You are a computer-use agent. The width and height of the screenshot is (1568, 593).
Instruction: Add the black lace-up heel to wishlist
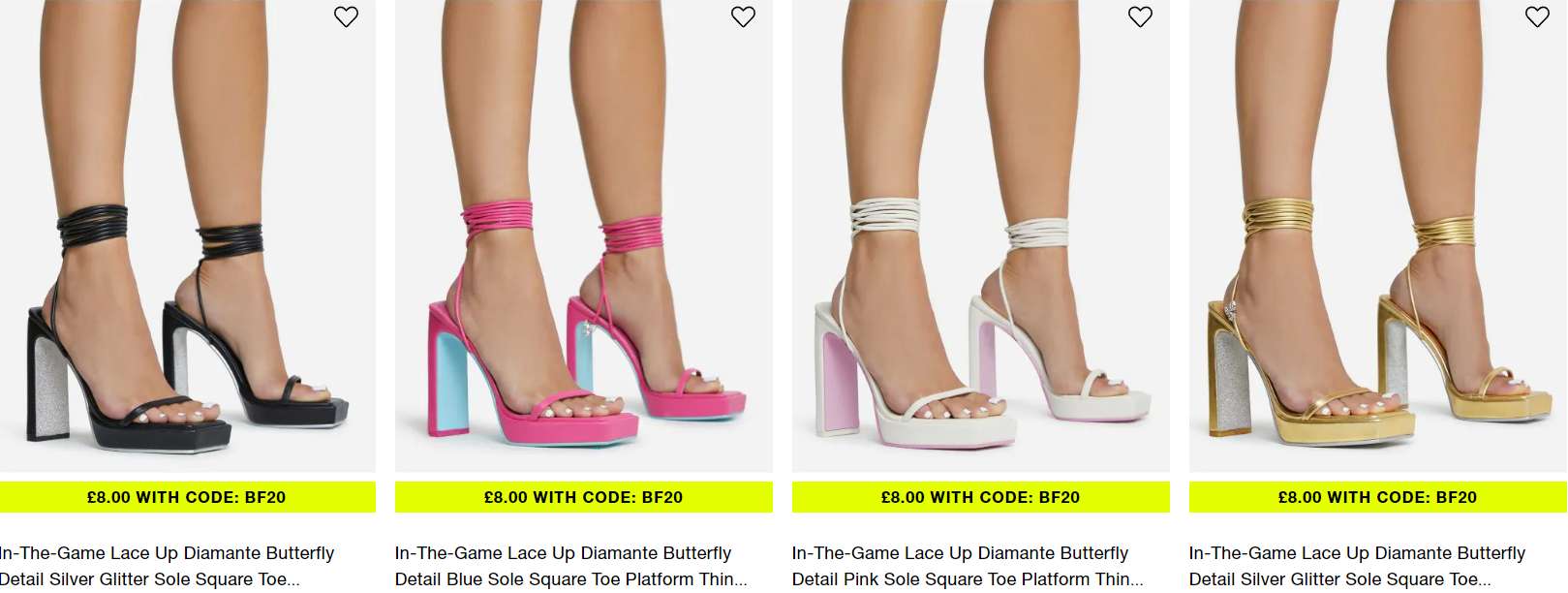pos(346,16)
